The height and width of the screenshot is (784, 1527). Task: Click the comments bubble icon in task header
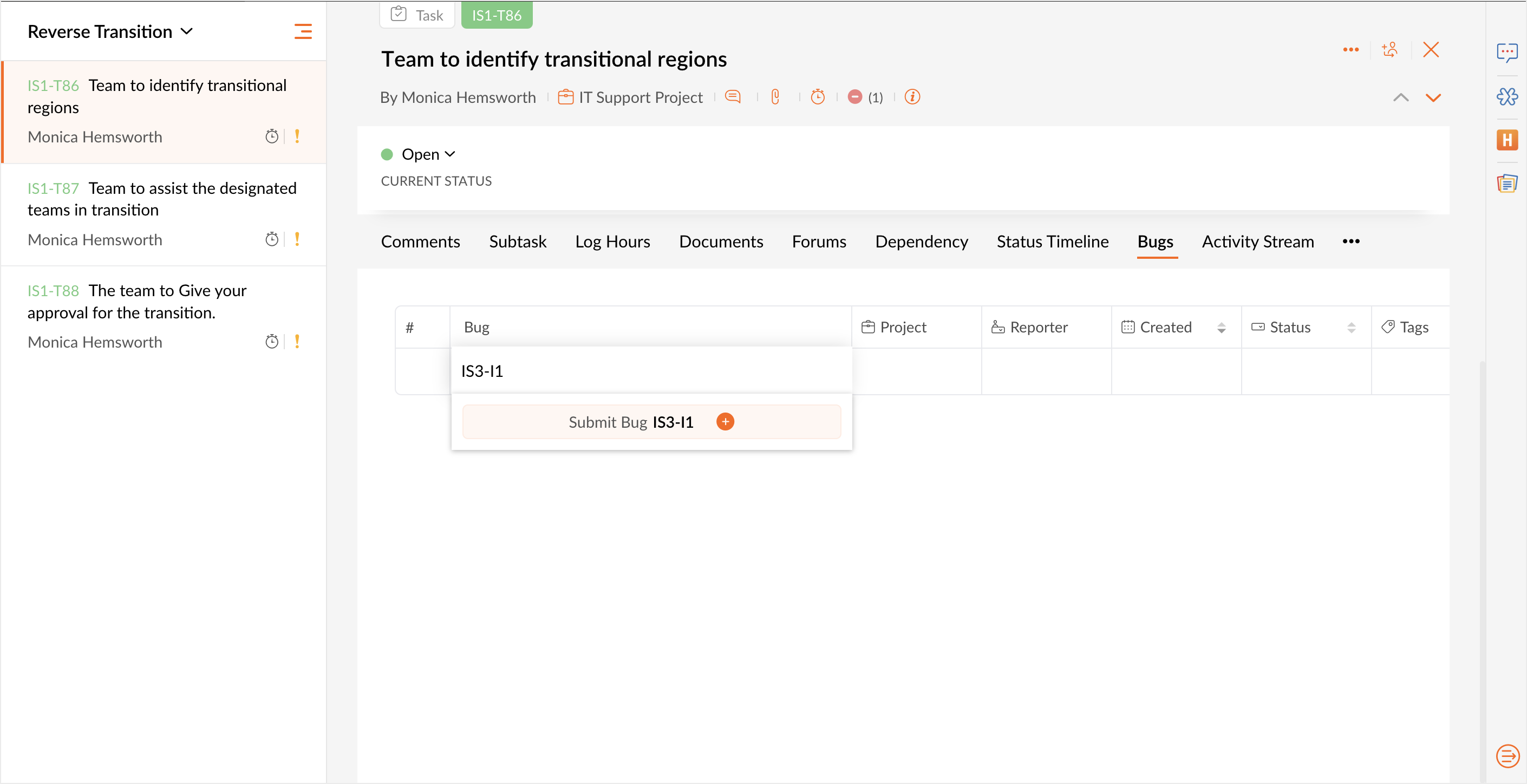(x=733, y=96)
